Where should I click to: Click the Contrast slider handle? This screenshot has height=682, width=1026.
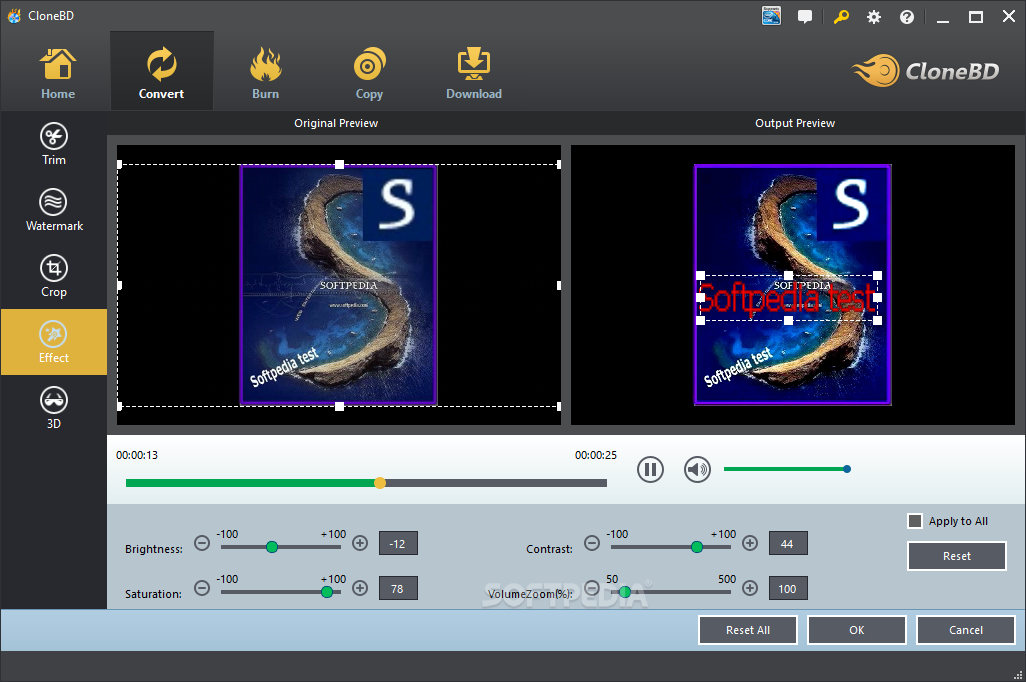pyautogui.click(x=697, y=547)
